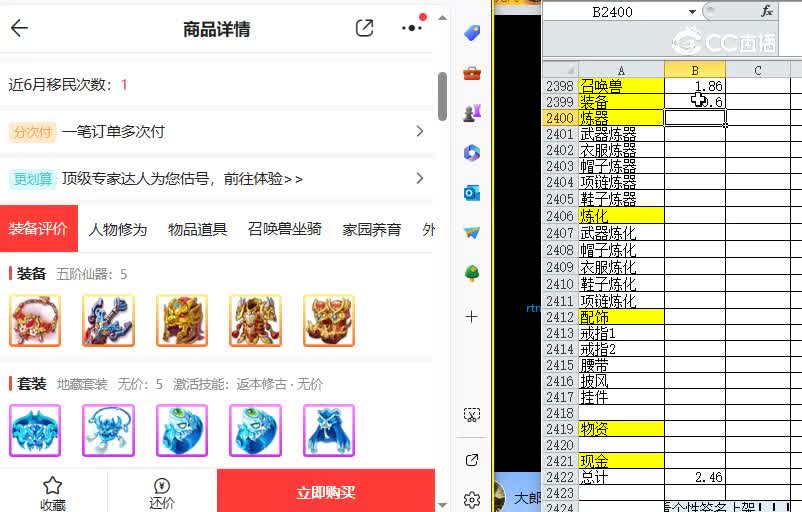The image size is (802, 512).
Task: Click cell containing 总计
Action: pos(621,477)
